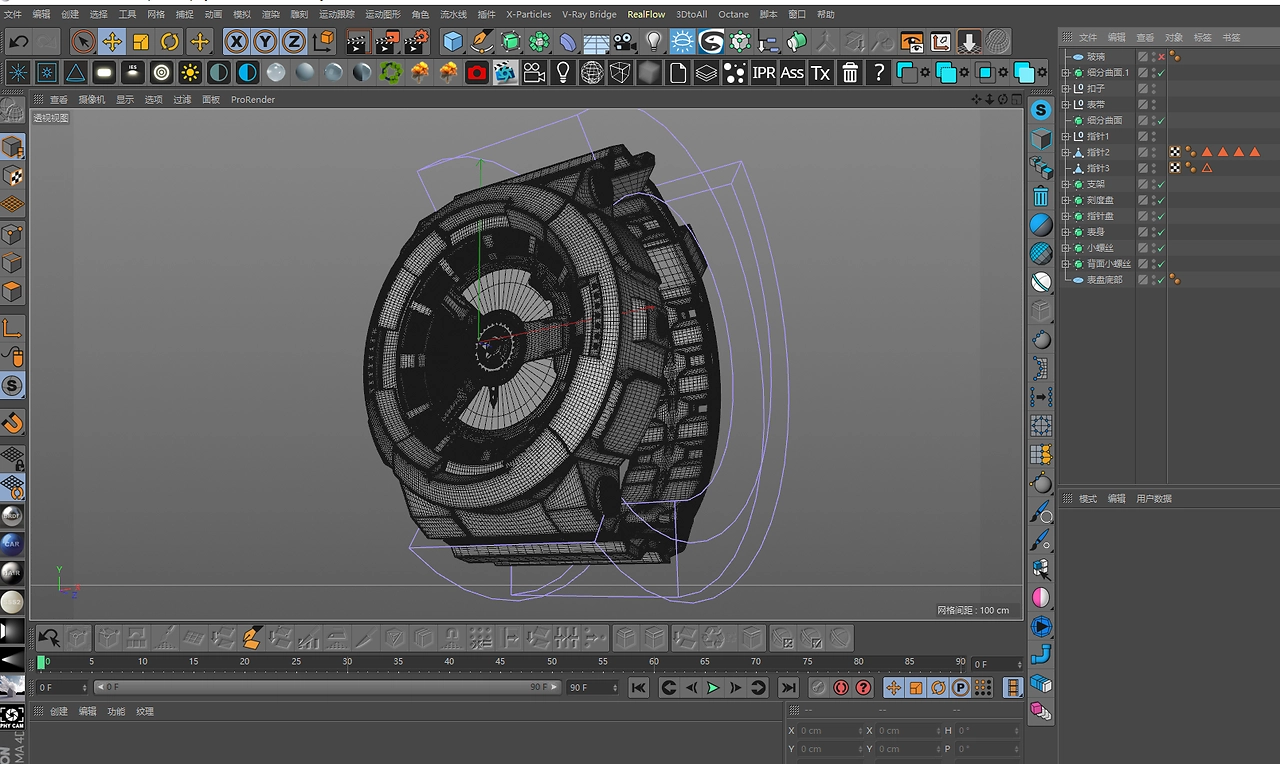Toggle the red X enable mark on 玻璃
This screenshot has width=1280, height=764.
click(1160, 57)
